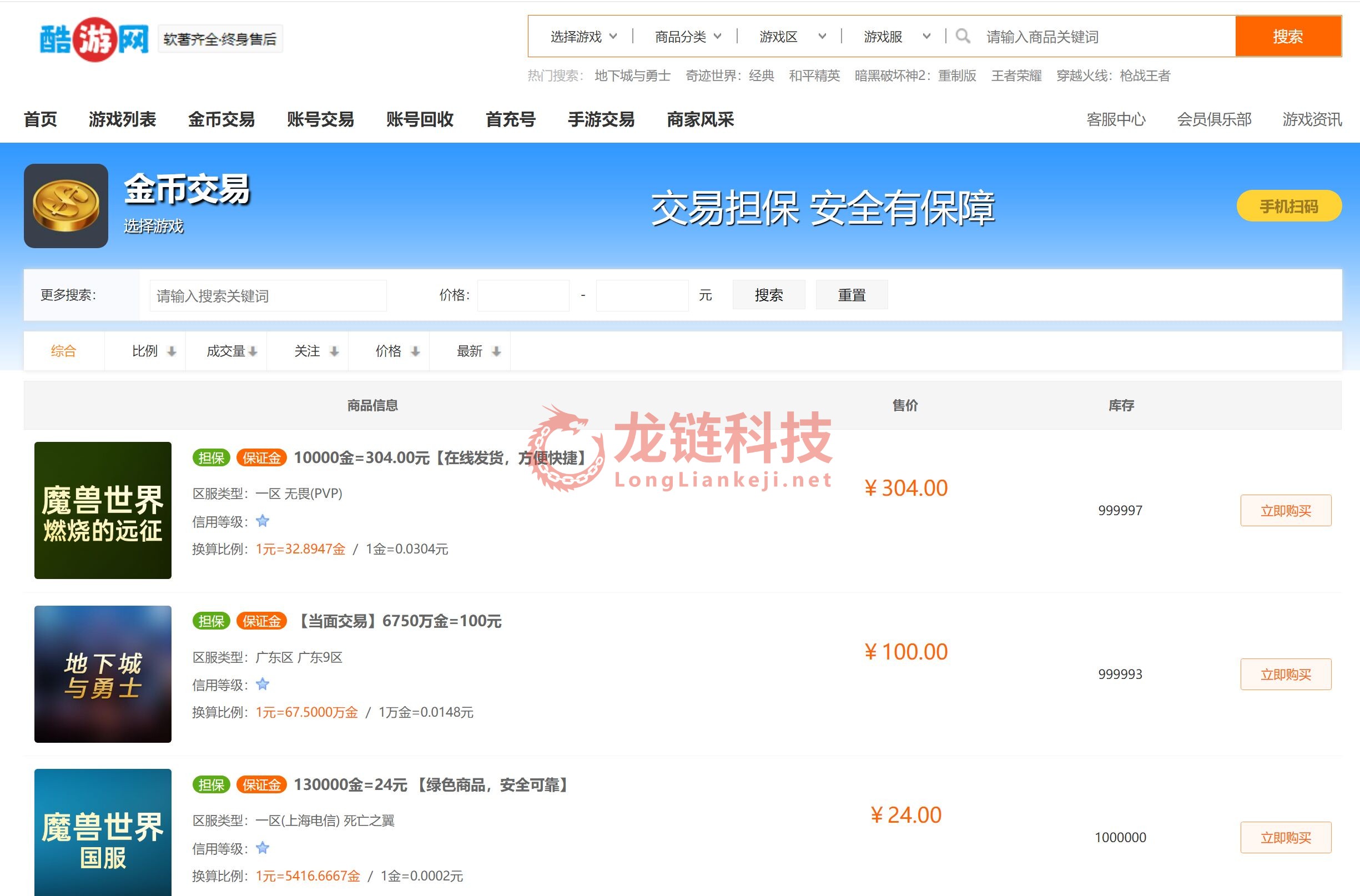Click hot search 穿越火线：枪战王者

pos(1114,75)
